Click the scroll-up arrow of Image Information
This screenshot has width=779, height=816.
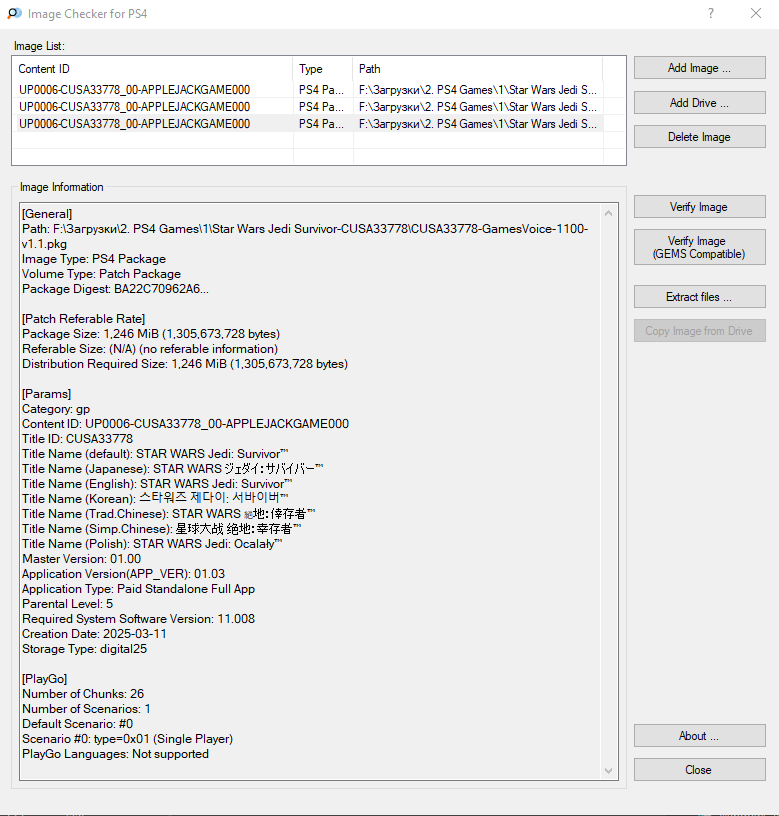tap(608, 213)
